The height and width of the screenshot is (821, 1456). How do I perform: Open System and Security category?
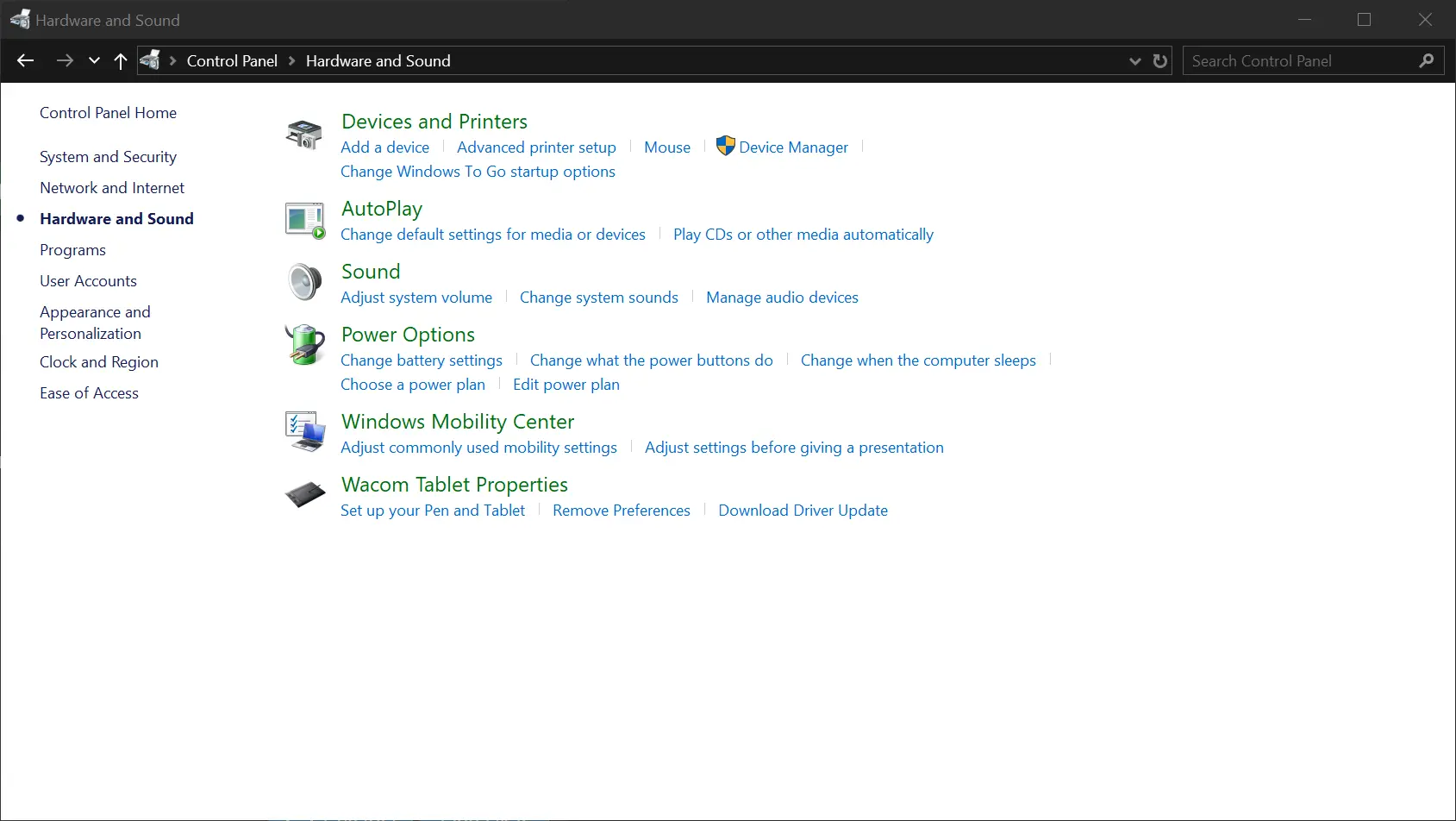click(108, 157)
